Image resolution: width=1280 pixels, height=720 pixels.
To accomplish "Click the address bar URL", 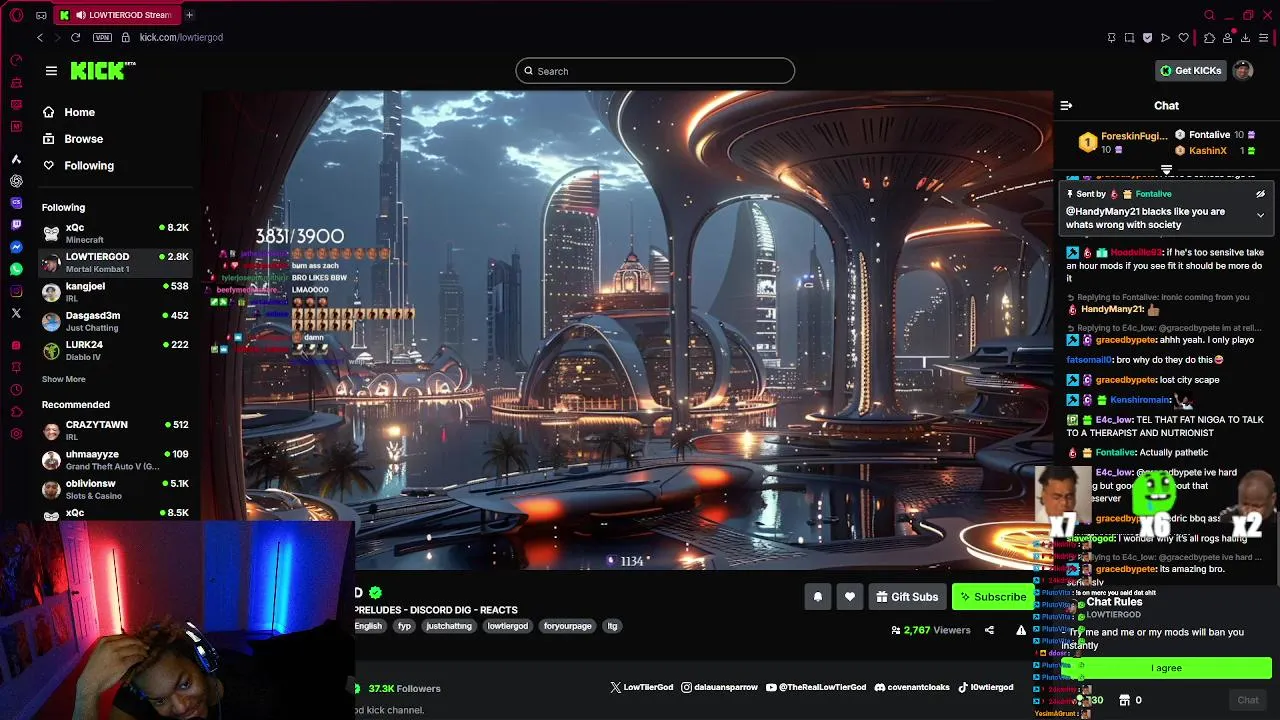I will point(181,37).
